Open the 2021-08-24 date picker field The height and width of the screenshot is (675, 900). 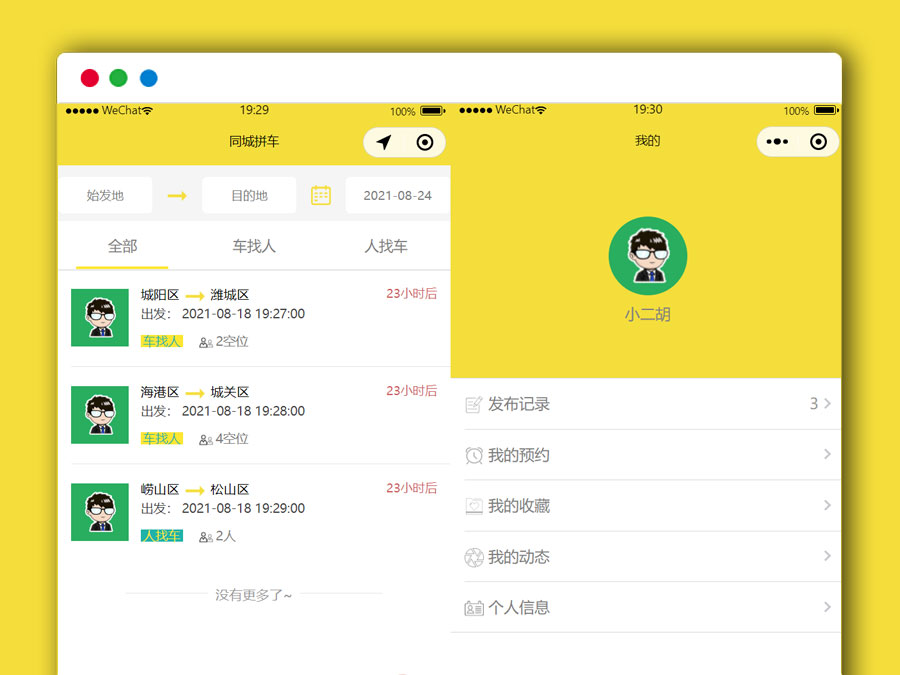click(397, 195)
